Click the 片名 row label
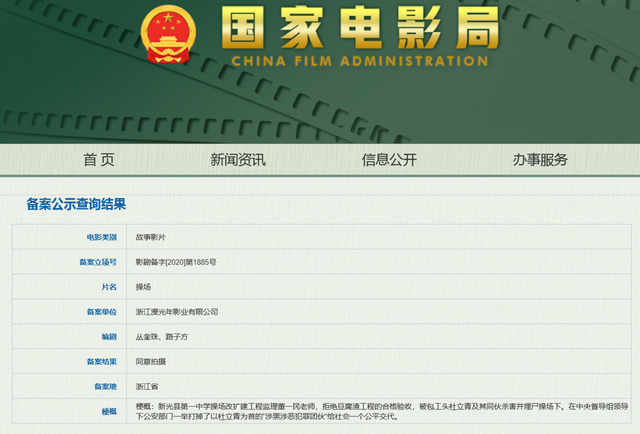The image size is (640, 434). click(108, 287)
